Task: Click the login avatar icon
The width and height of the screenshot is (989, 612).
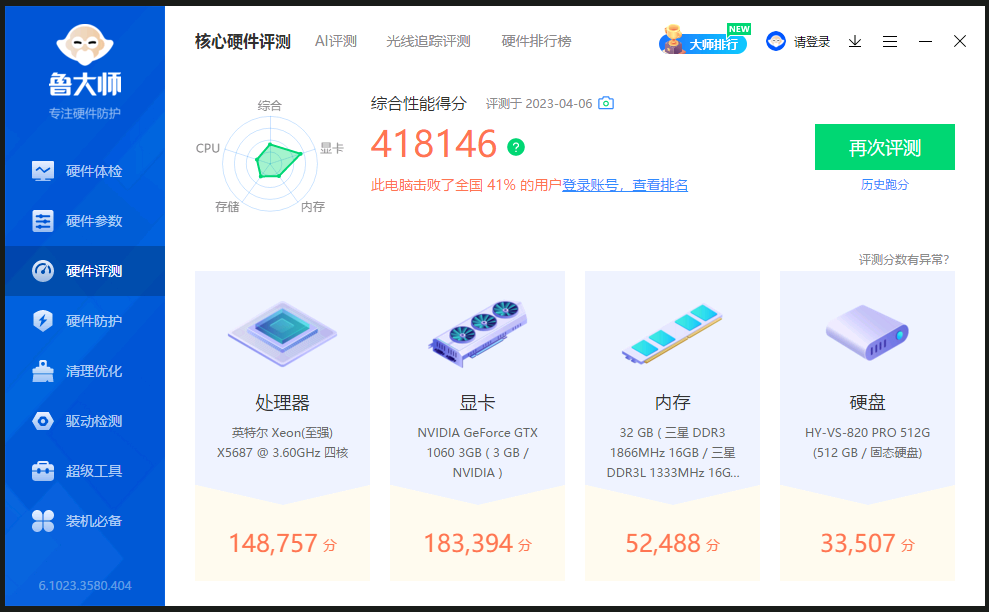Action: pos(776,41)
